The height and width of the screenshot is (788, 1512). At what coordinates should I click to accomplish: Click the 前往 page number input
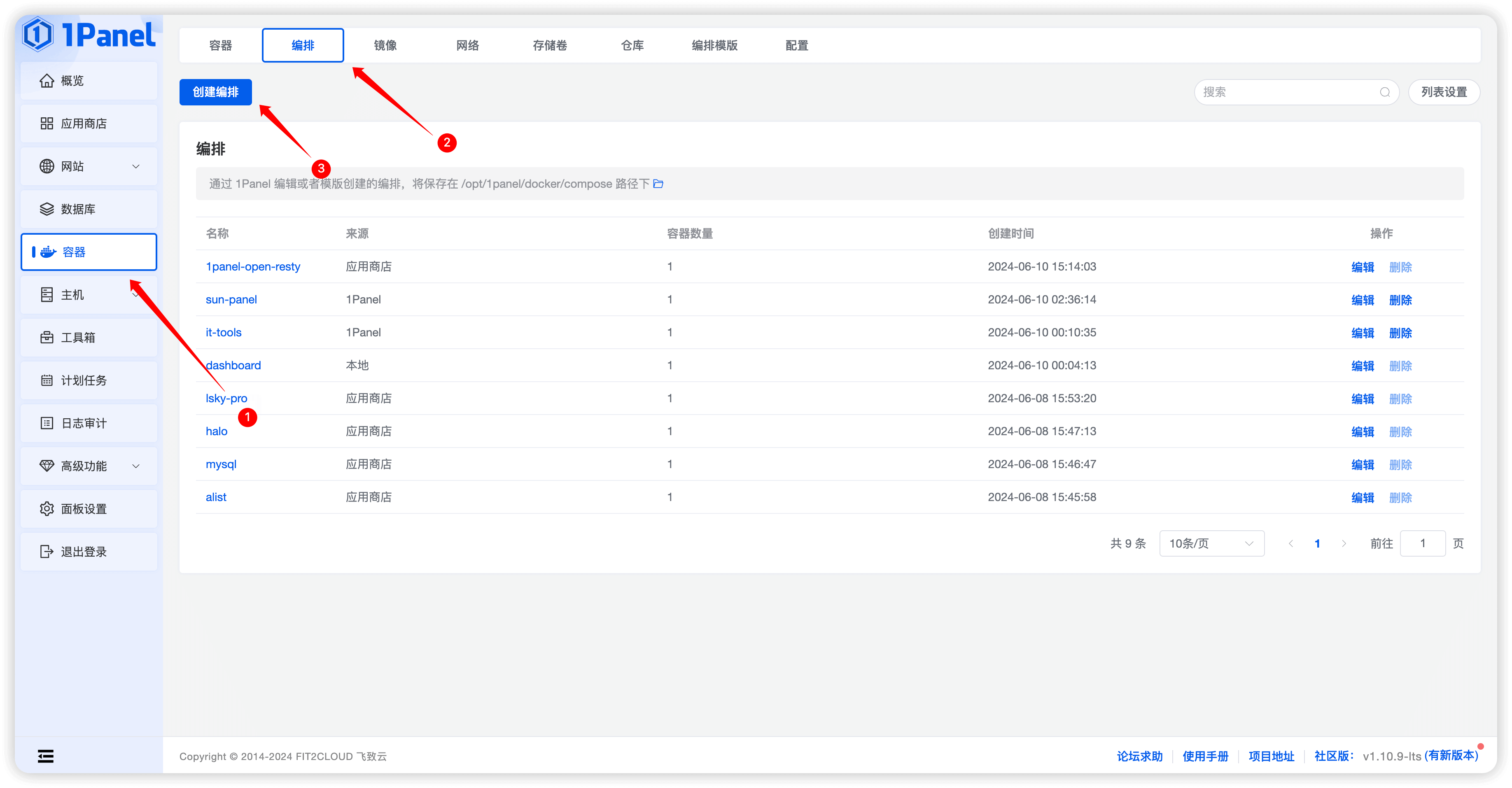point(1422,543)
